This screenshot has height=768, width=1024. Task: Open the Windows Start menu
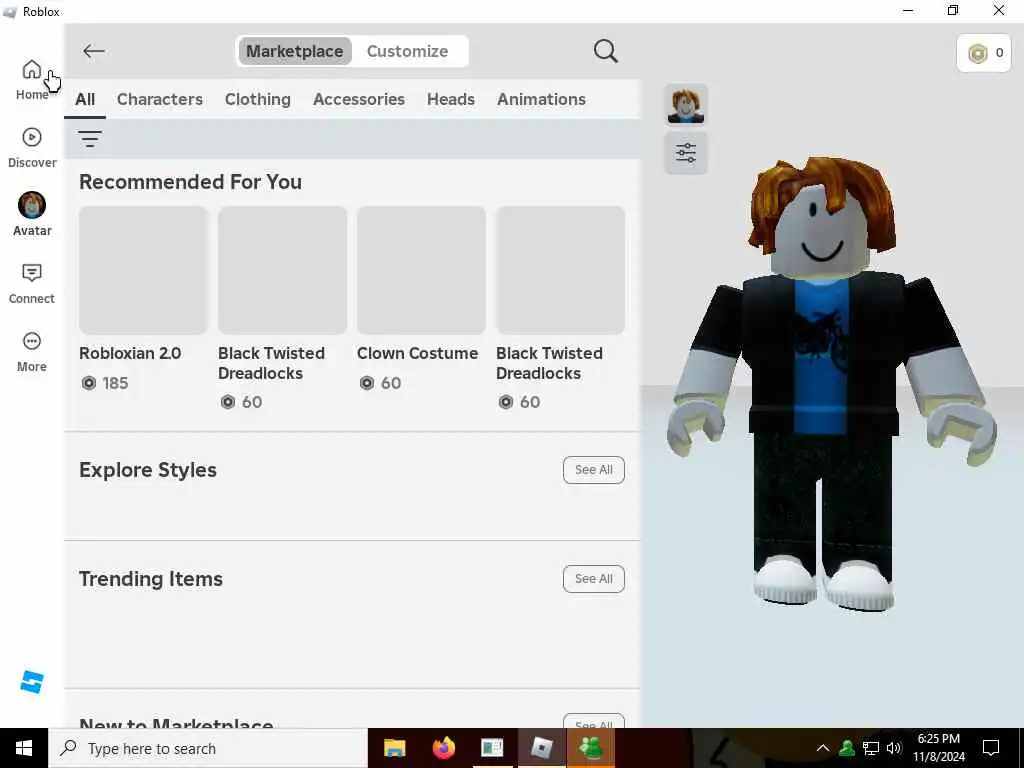24,748
